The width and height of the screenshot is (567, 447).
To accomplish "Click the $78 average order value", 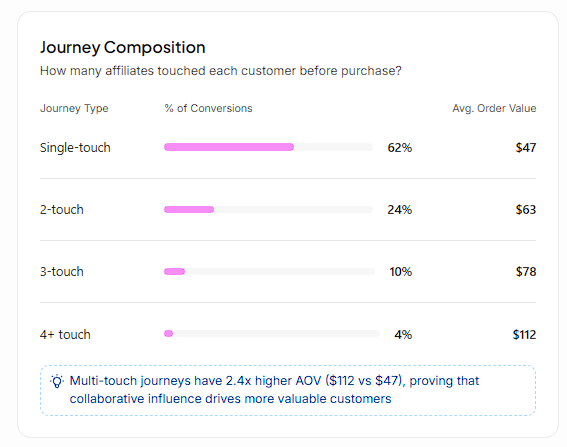I will coord(526,272).
